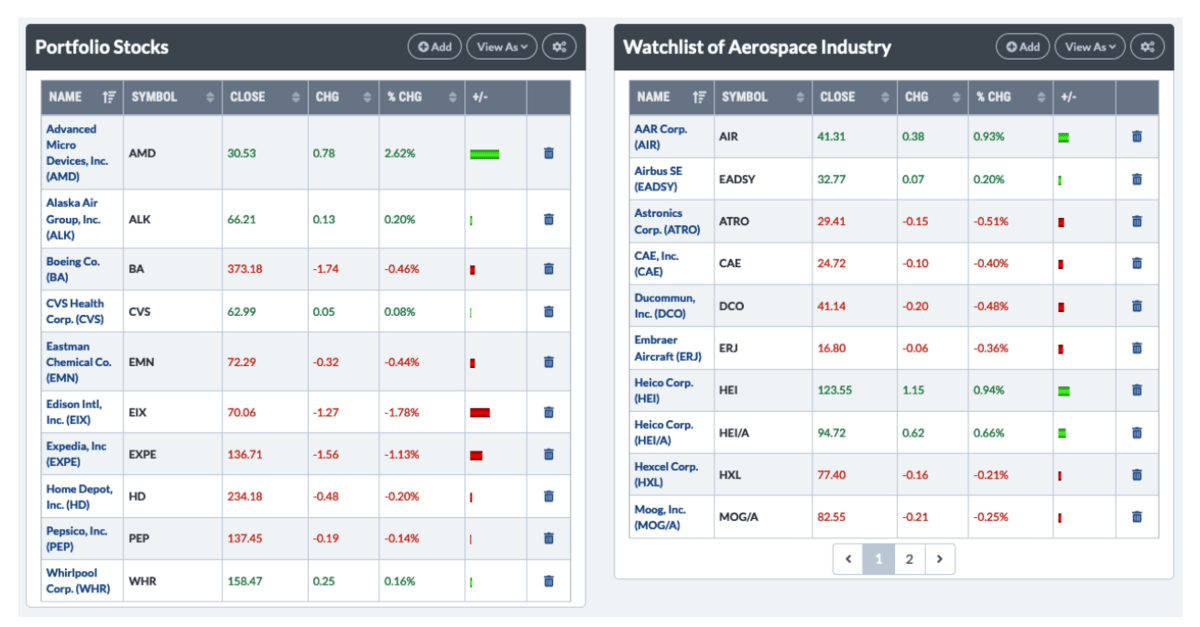Image resolution: width=1200 pixels, height=627 pixels.
Task: Delete Alaska Air Group (ALK) row
Action: [x=548, y=219]
